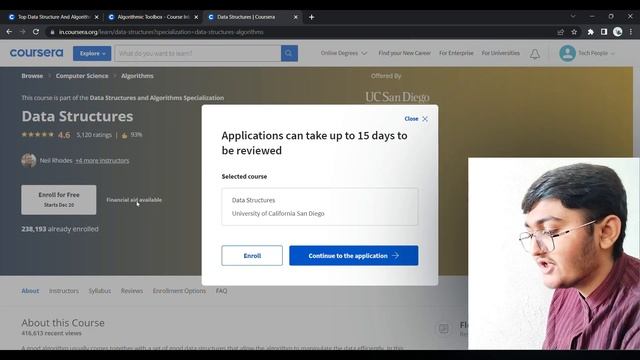Open the share page icon in address bar
The width and height of the screenshot is (640, 360).
coord(560,32)
